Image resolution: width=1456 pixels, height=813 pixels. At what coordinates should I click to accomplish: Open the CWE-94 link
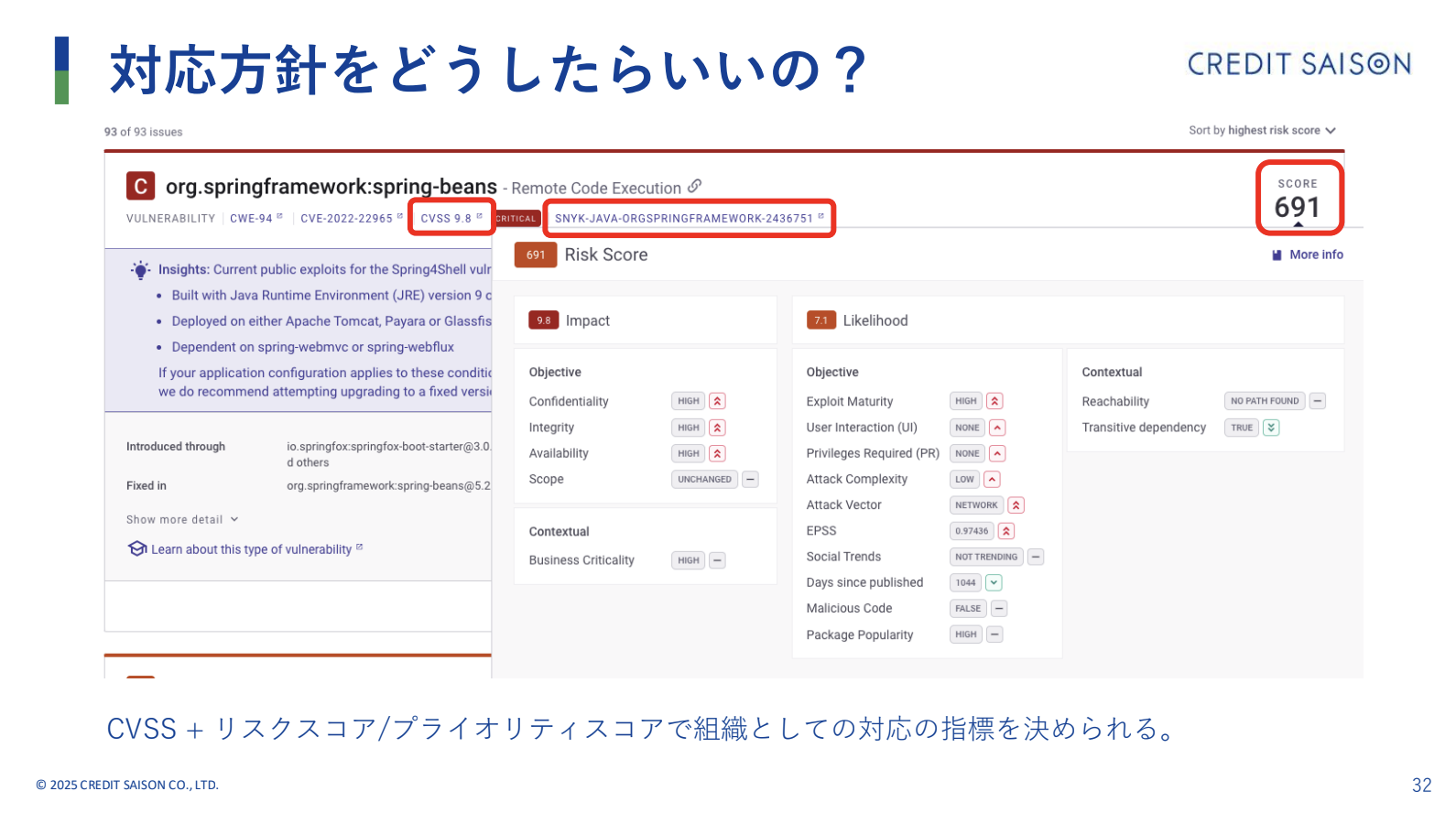coord(256,218)
